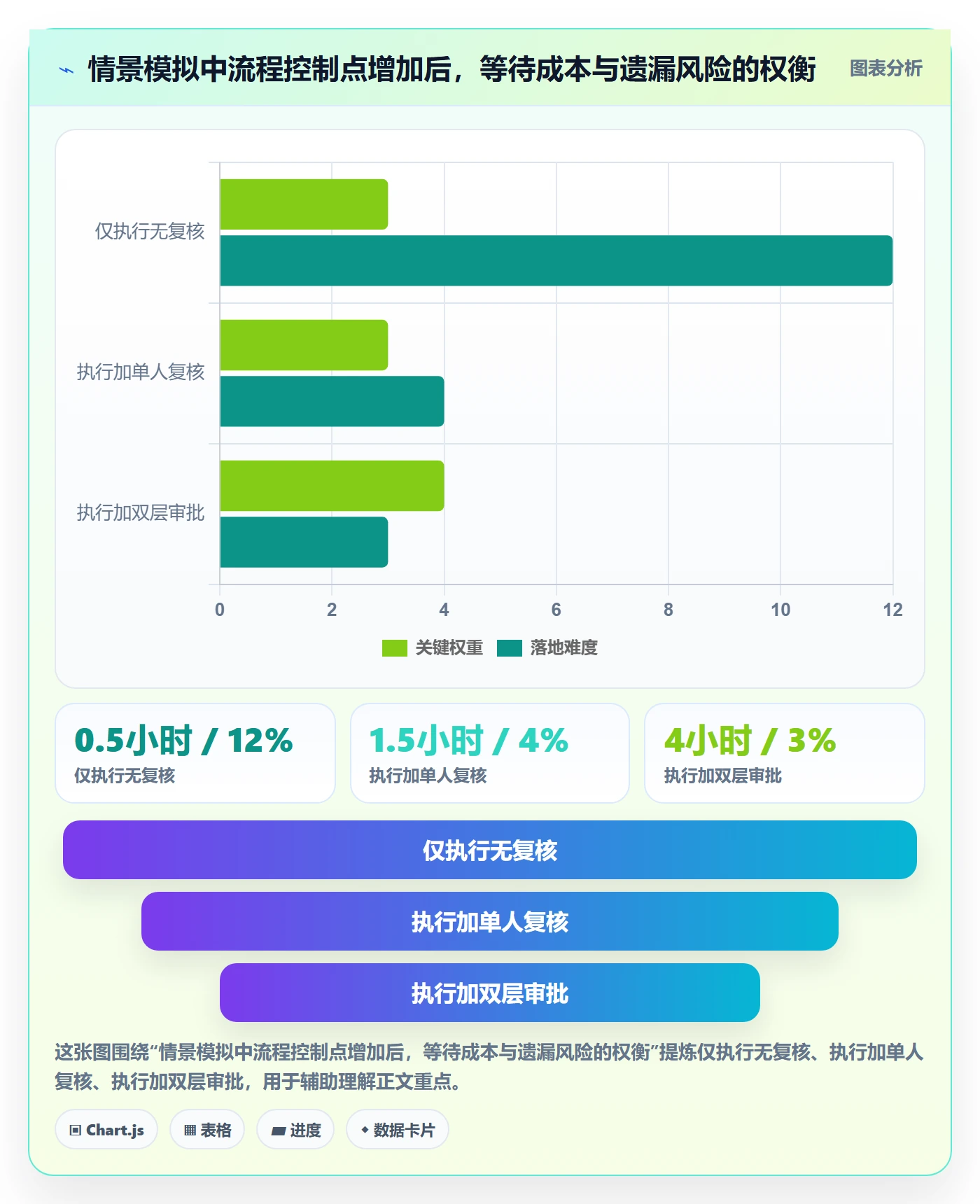The height and width of the screenshot is (1204, 980).
Task: Select the 数据卡片 tag chip
Action: [x=398, y=1130]
